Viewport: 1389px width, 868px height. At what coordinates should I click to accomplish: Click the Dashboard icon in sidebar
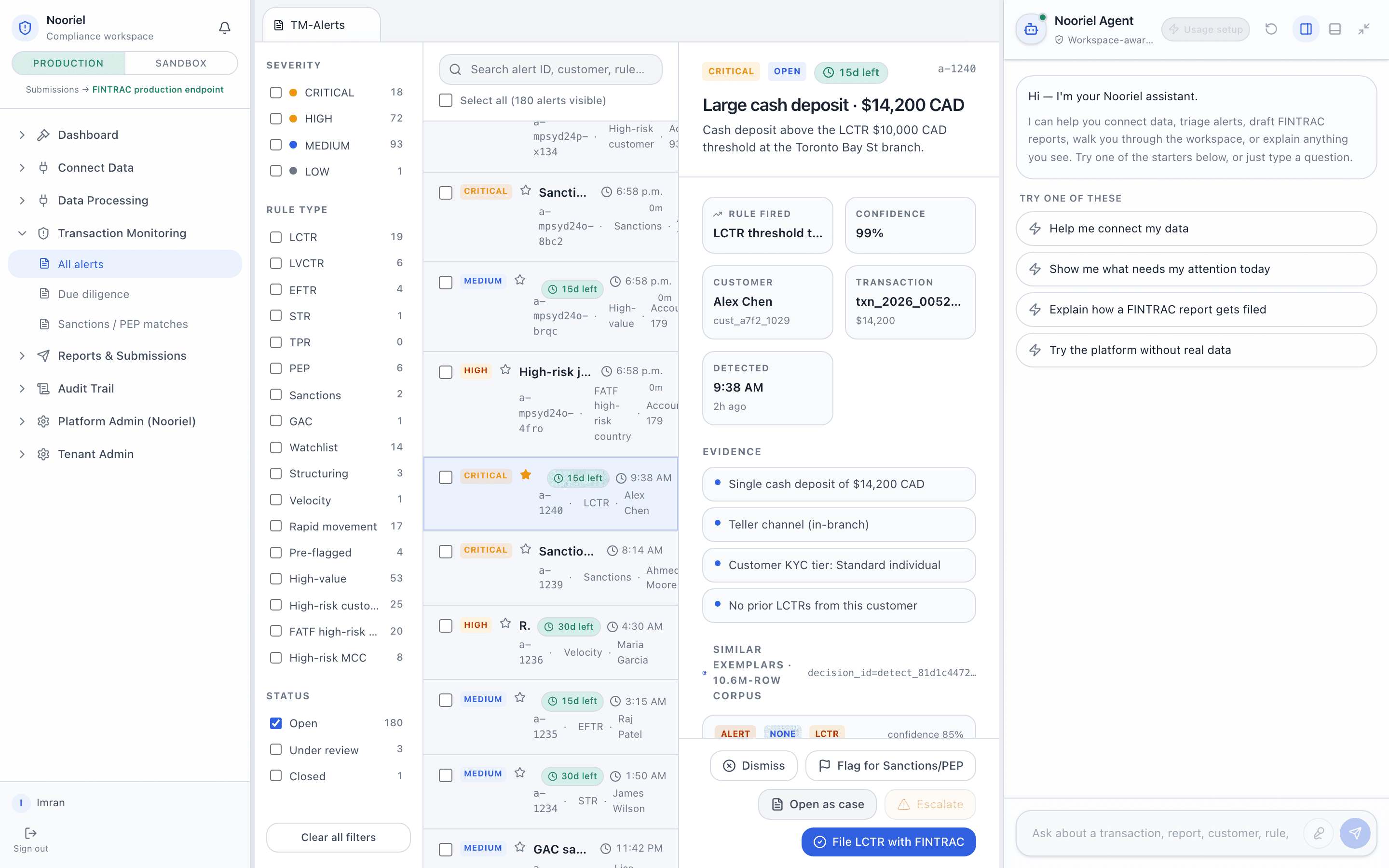(x=43, y=135)
